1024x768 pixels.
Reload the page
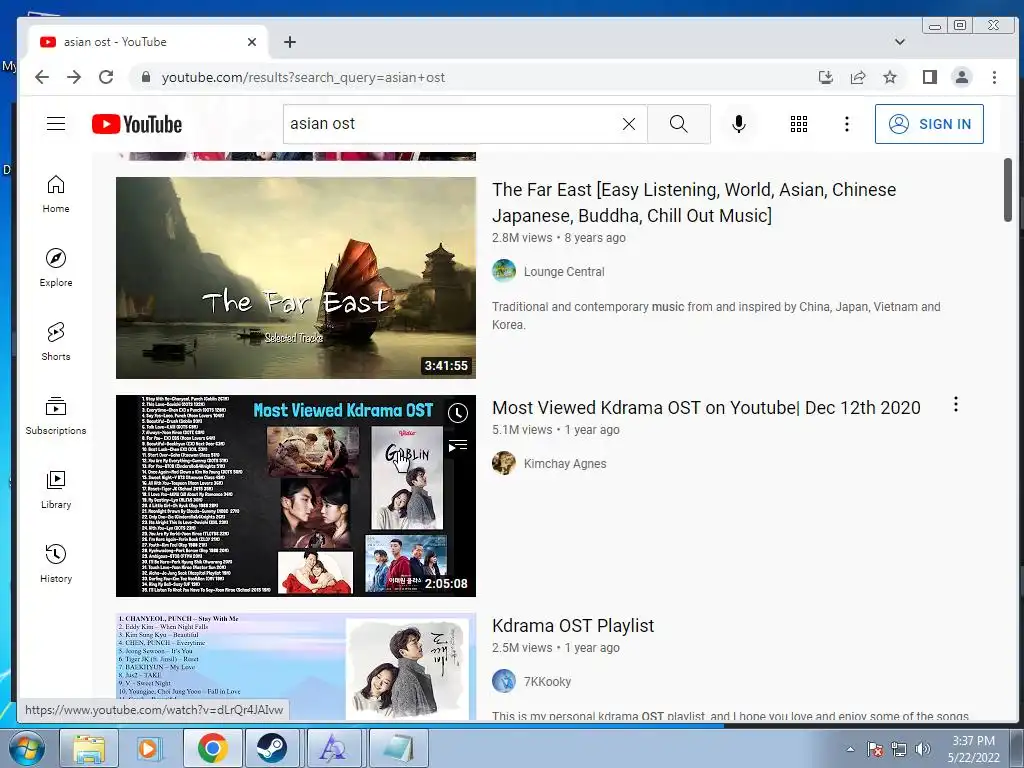coord(106,77)
